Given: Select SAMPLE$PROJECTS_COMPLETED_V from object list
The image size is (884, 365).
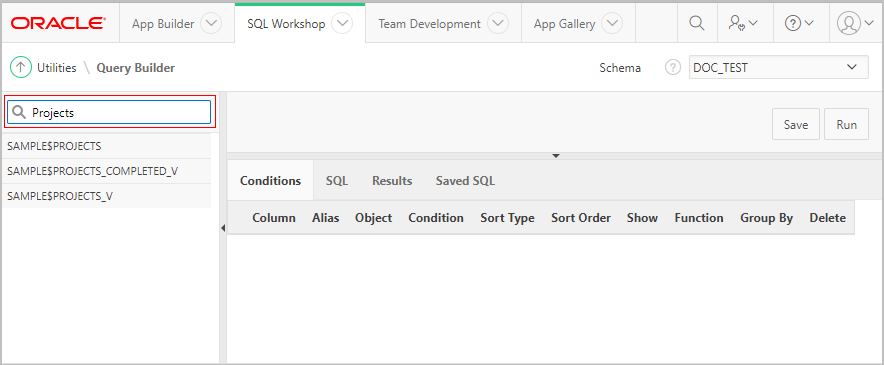Looking at the screenshot, I should pyautogui.click(x=107, y=171).
